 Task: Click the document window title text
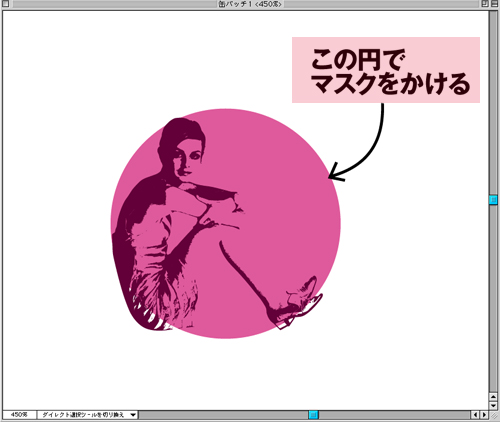pos(250,4)
